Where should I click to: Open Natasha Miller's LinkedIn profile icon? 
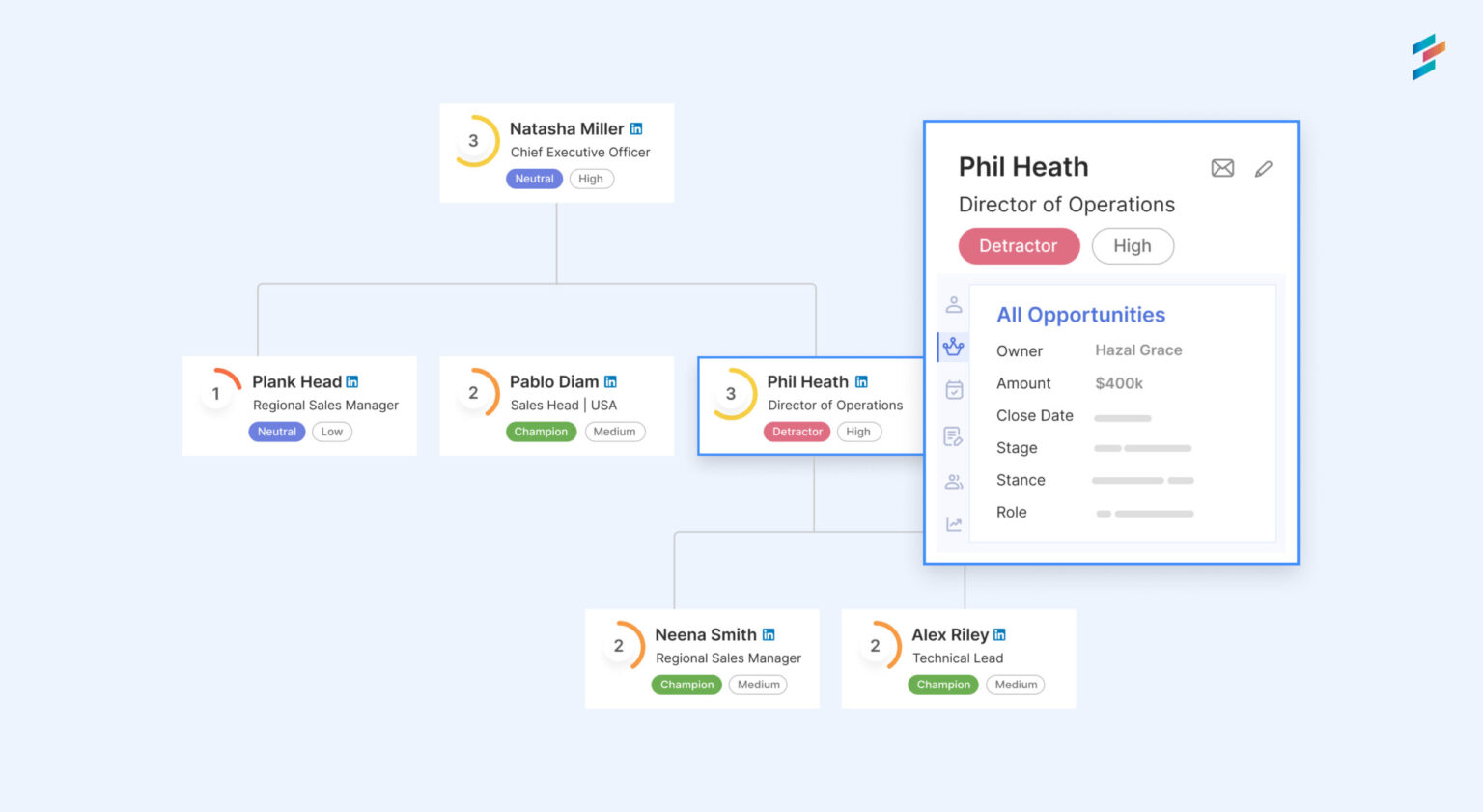click(636, 127)
